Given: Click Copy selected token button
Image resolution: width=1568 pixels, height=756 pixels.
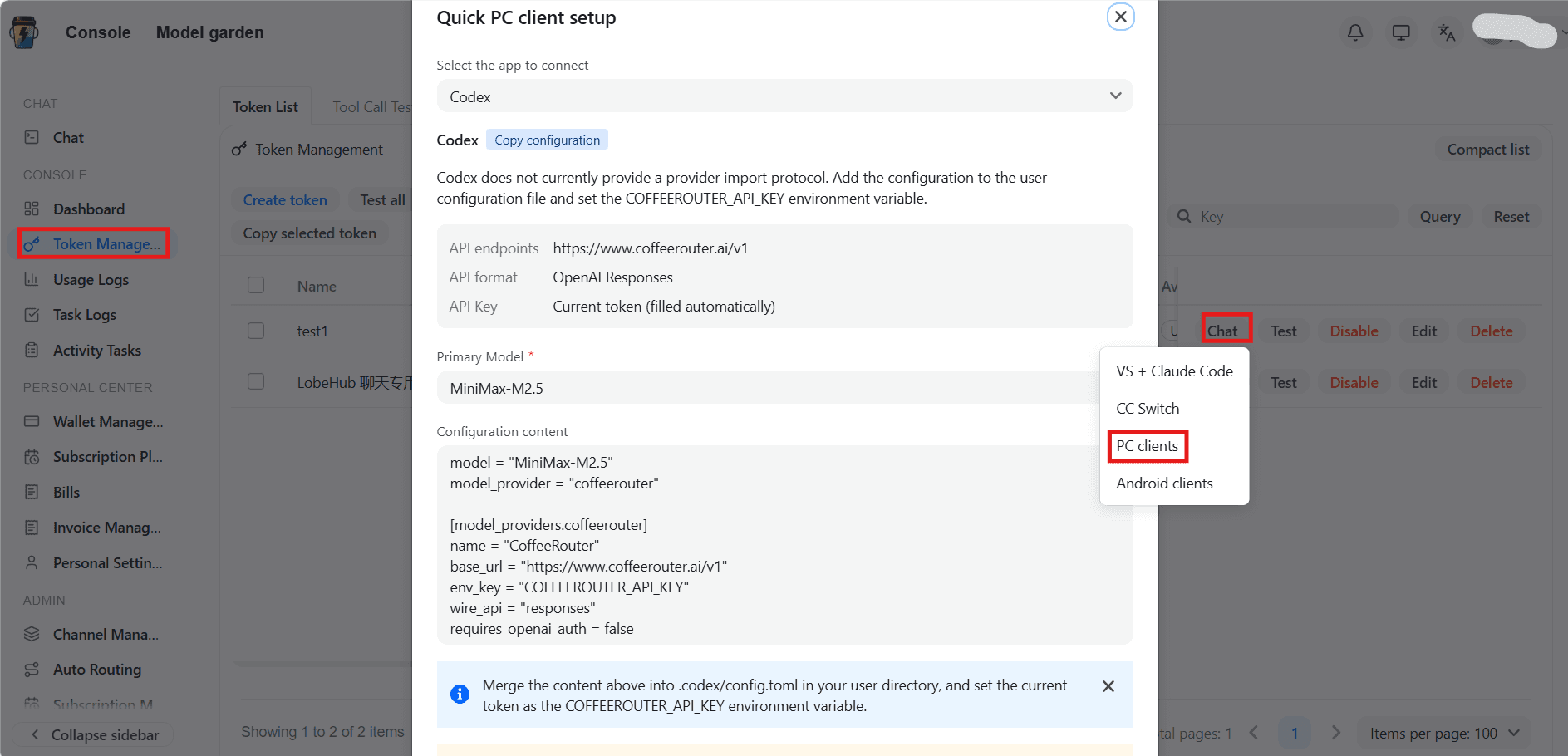Looking at the screenshot, I should pyautogui.click(x=309, y=233).
